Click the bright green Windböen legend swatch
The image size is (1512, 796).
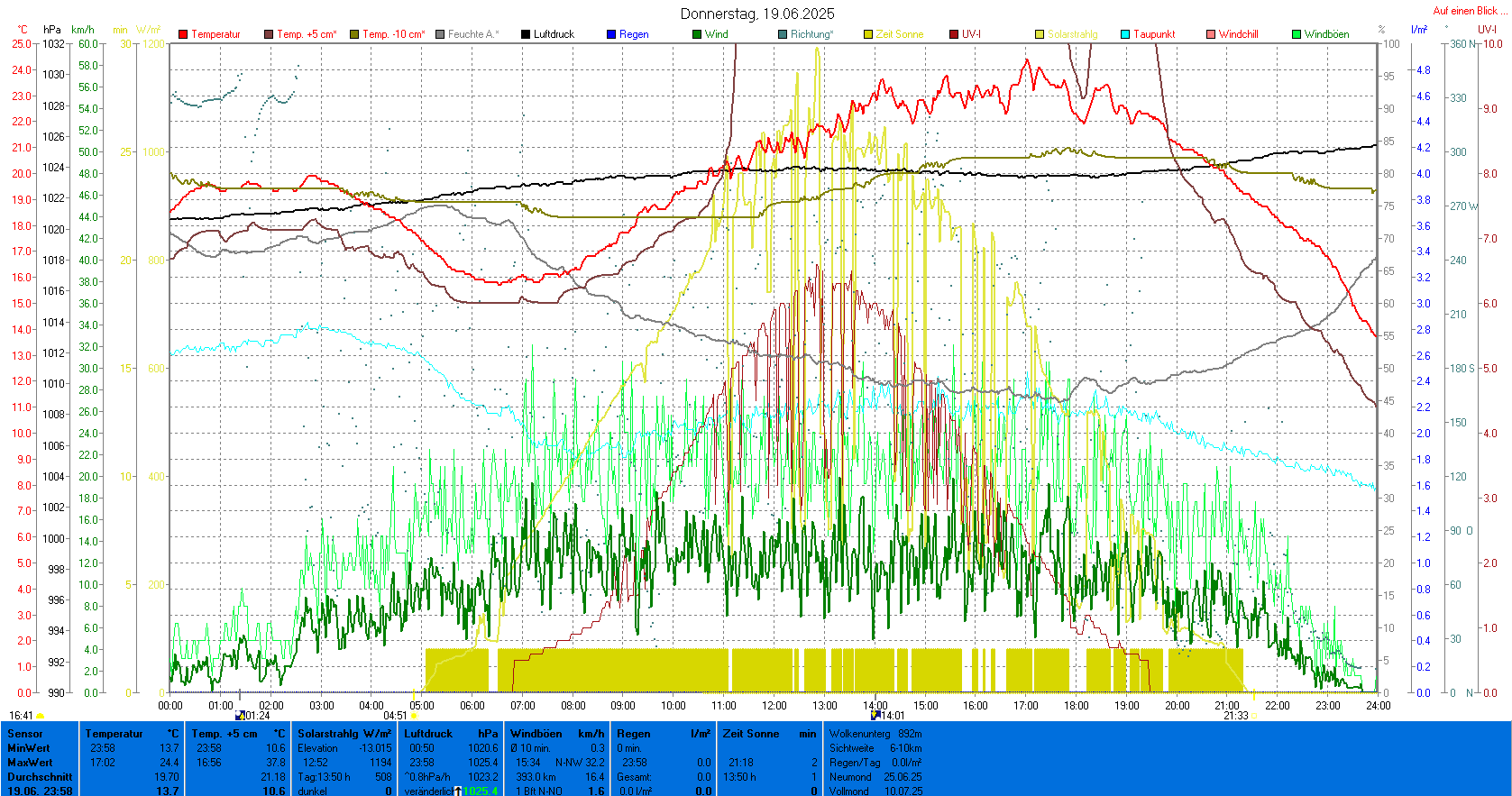1297,34
